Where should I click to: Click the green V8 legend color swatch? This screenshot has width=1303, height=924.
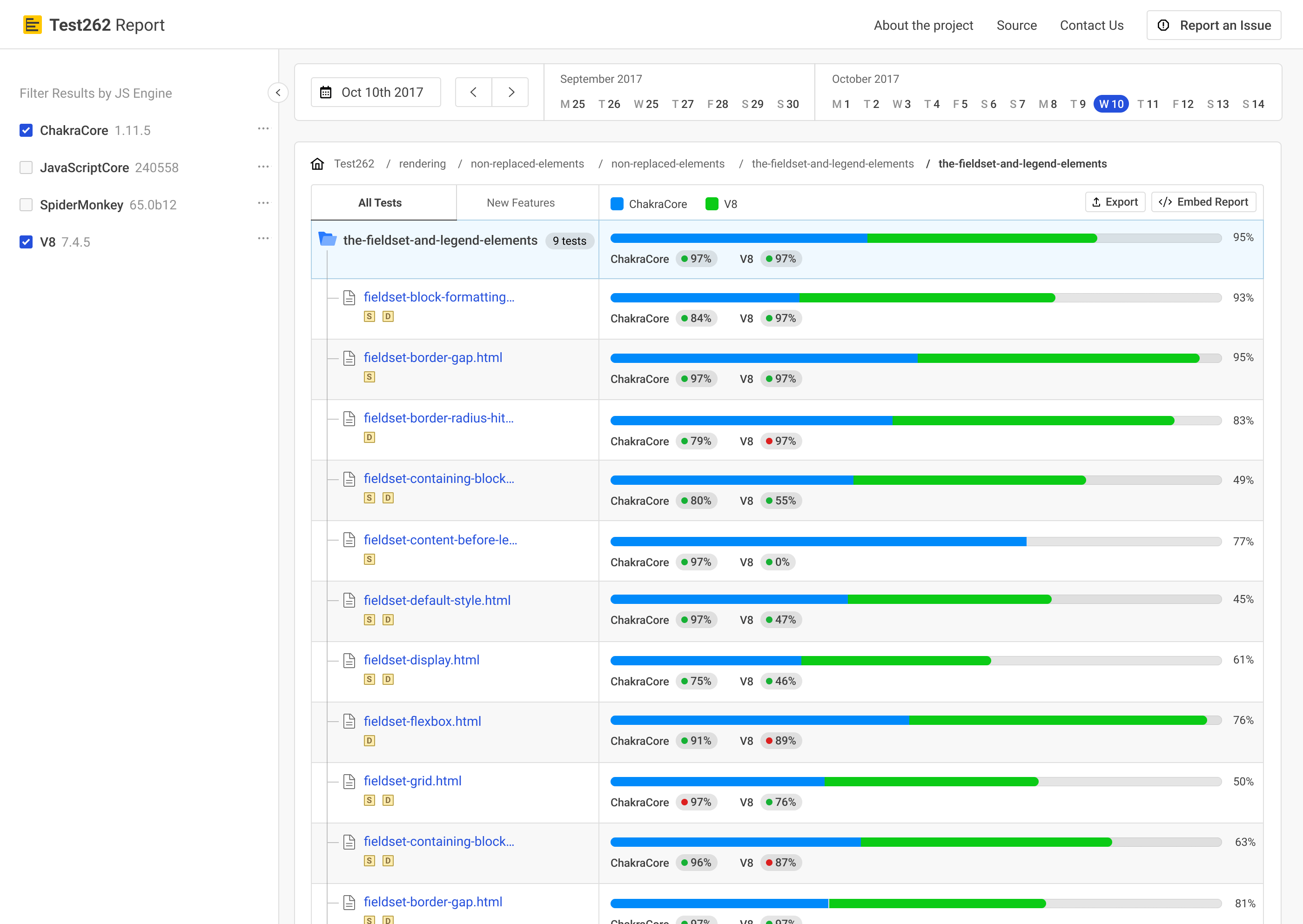(711, 204)
